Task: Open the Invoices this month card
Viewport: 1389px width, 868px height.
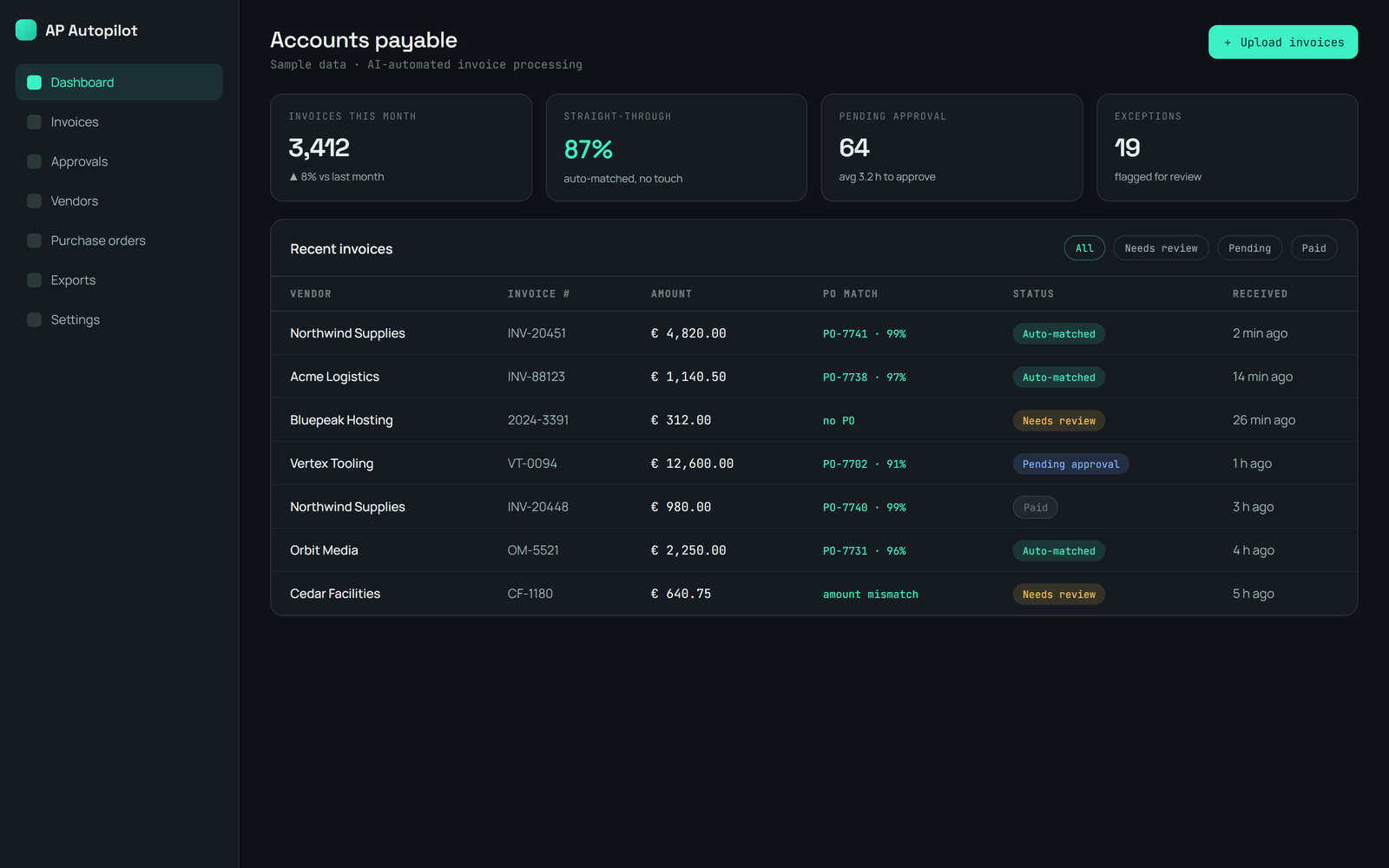Action: click(401, 148)
